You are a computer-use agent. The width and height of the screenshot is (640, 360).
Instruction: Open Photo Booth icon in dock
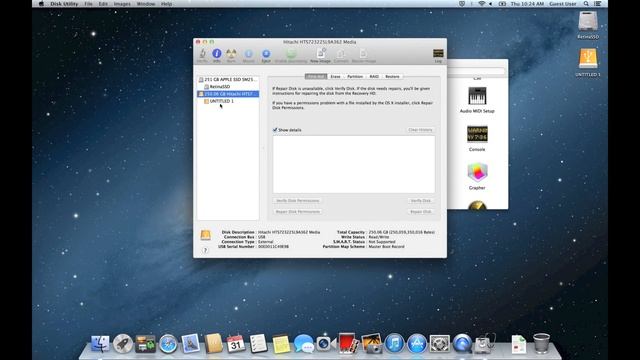[x=348, y=344]
